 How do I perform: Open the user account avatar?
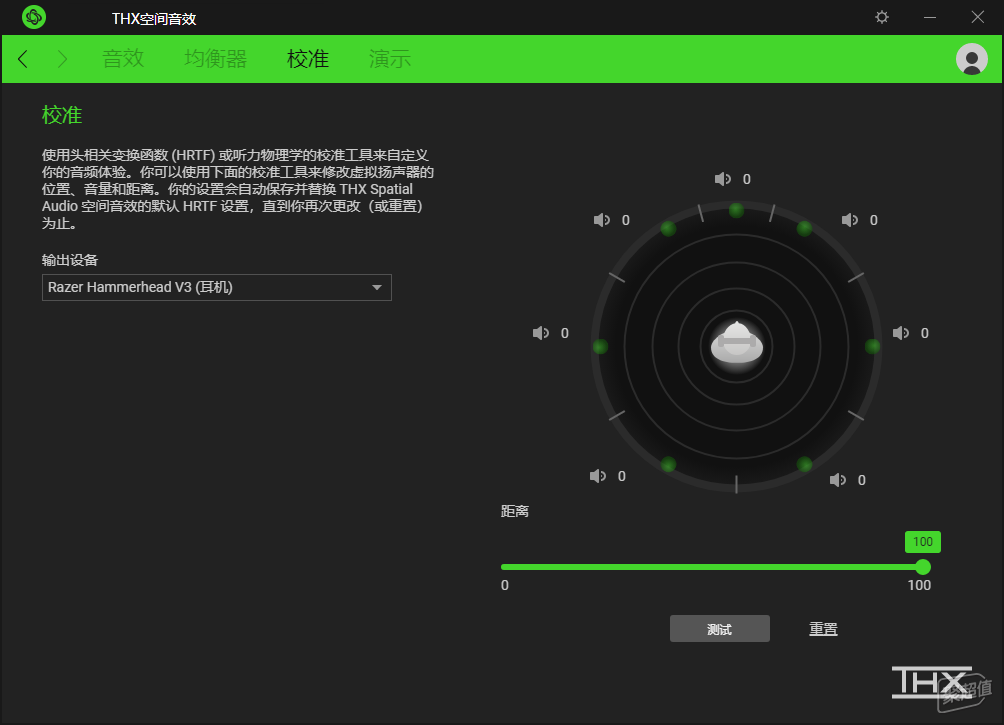click(x=971, y=59)
